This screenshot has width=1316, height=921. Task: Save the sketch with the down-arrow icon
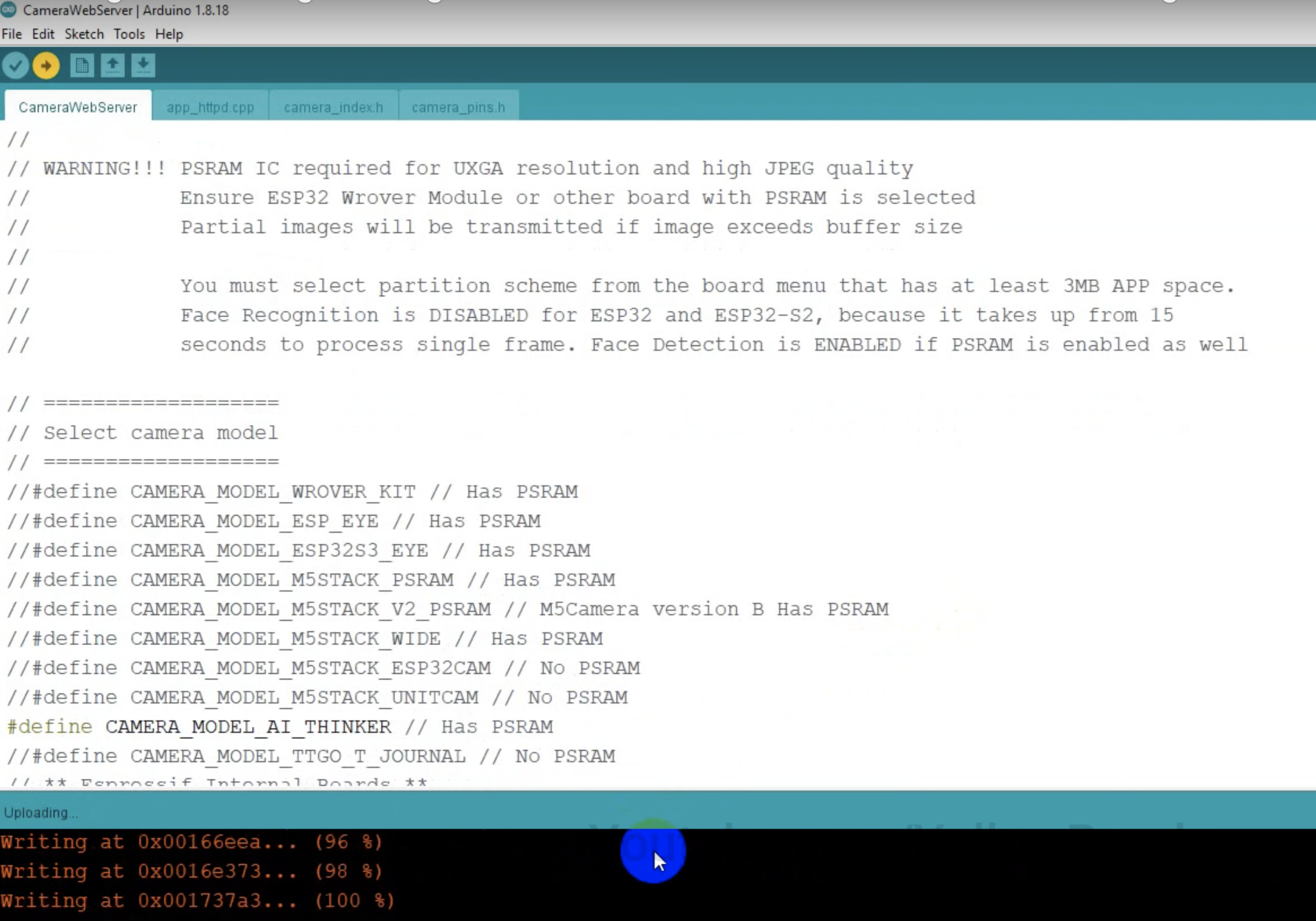click(x=143, y=66)
